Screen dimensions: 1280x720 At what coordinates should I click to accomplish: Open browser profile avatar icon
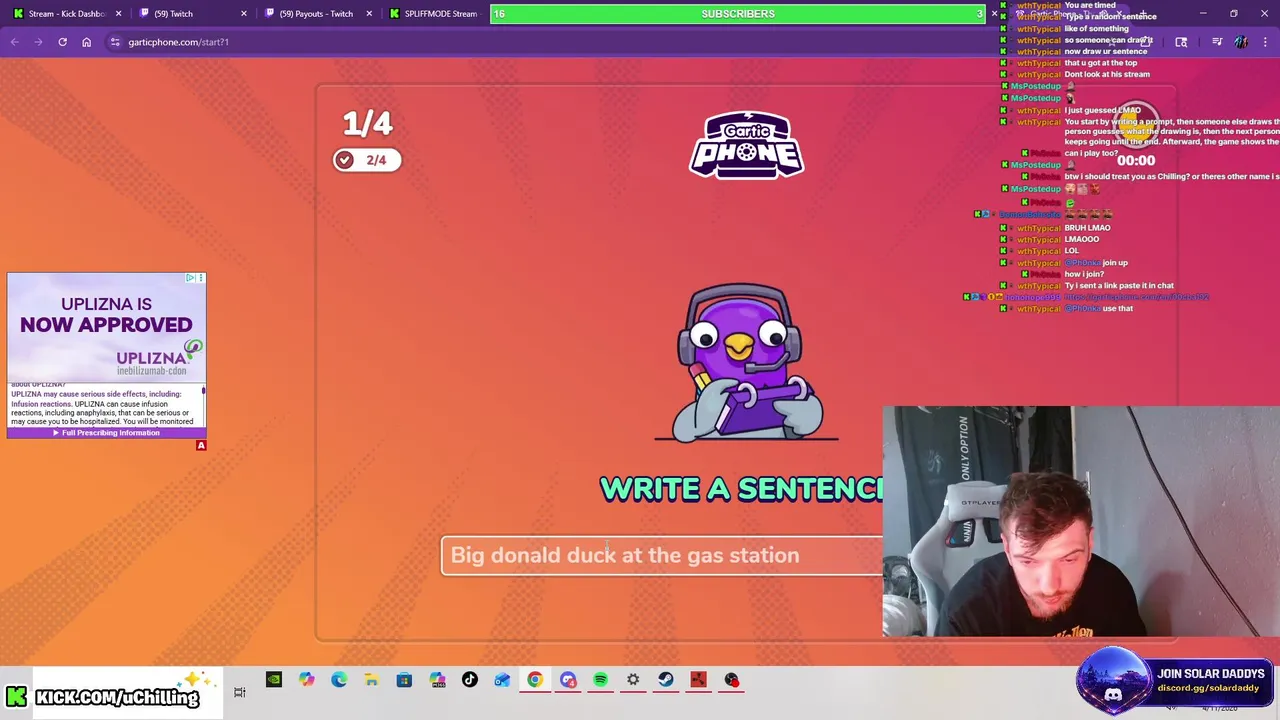pos(1241,42)
